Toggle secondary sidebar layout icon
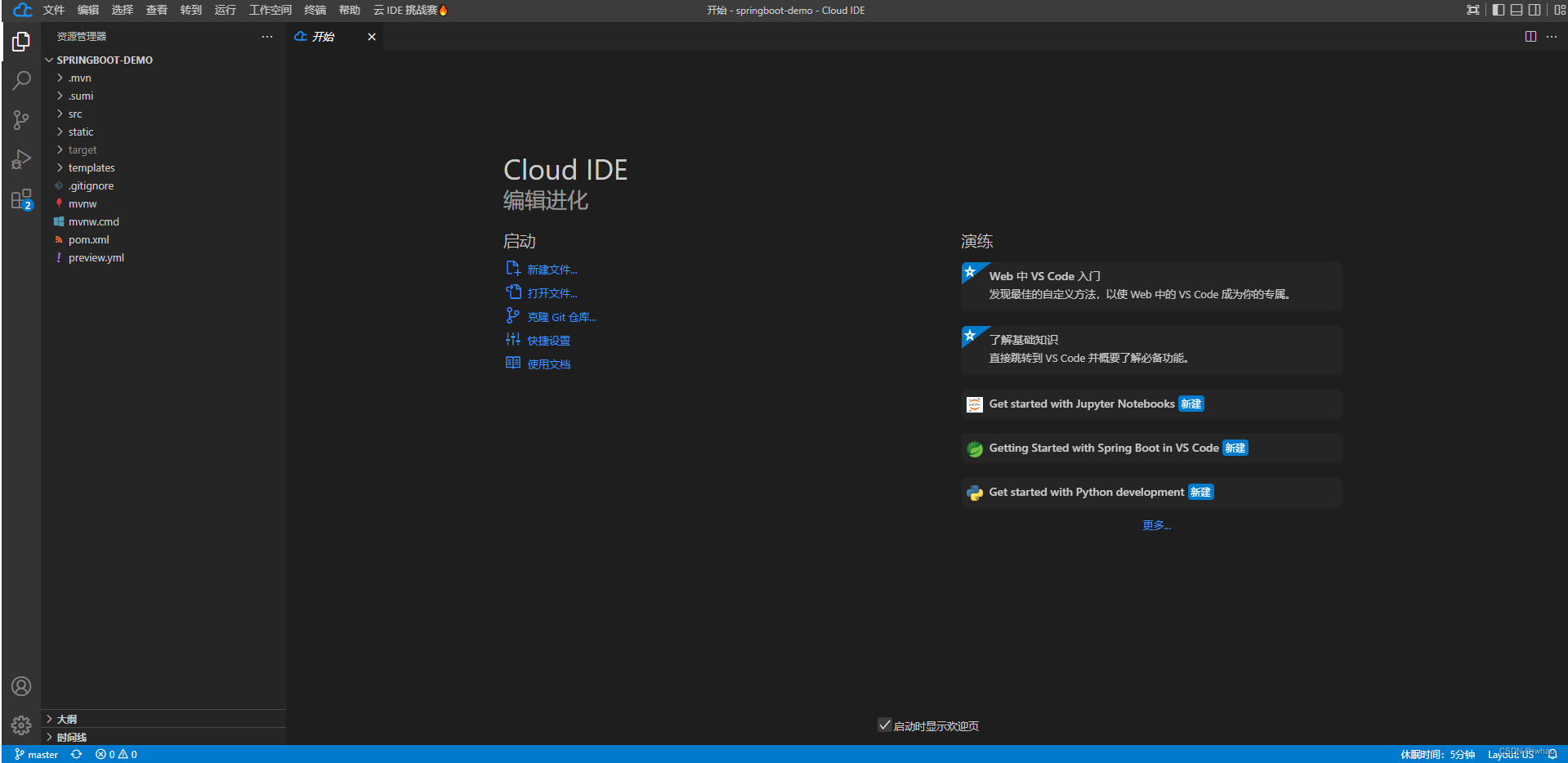Viewport: 1568px width, 763px height. click(x=1534, y=10)
